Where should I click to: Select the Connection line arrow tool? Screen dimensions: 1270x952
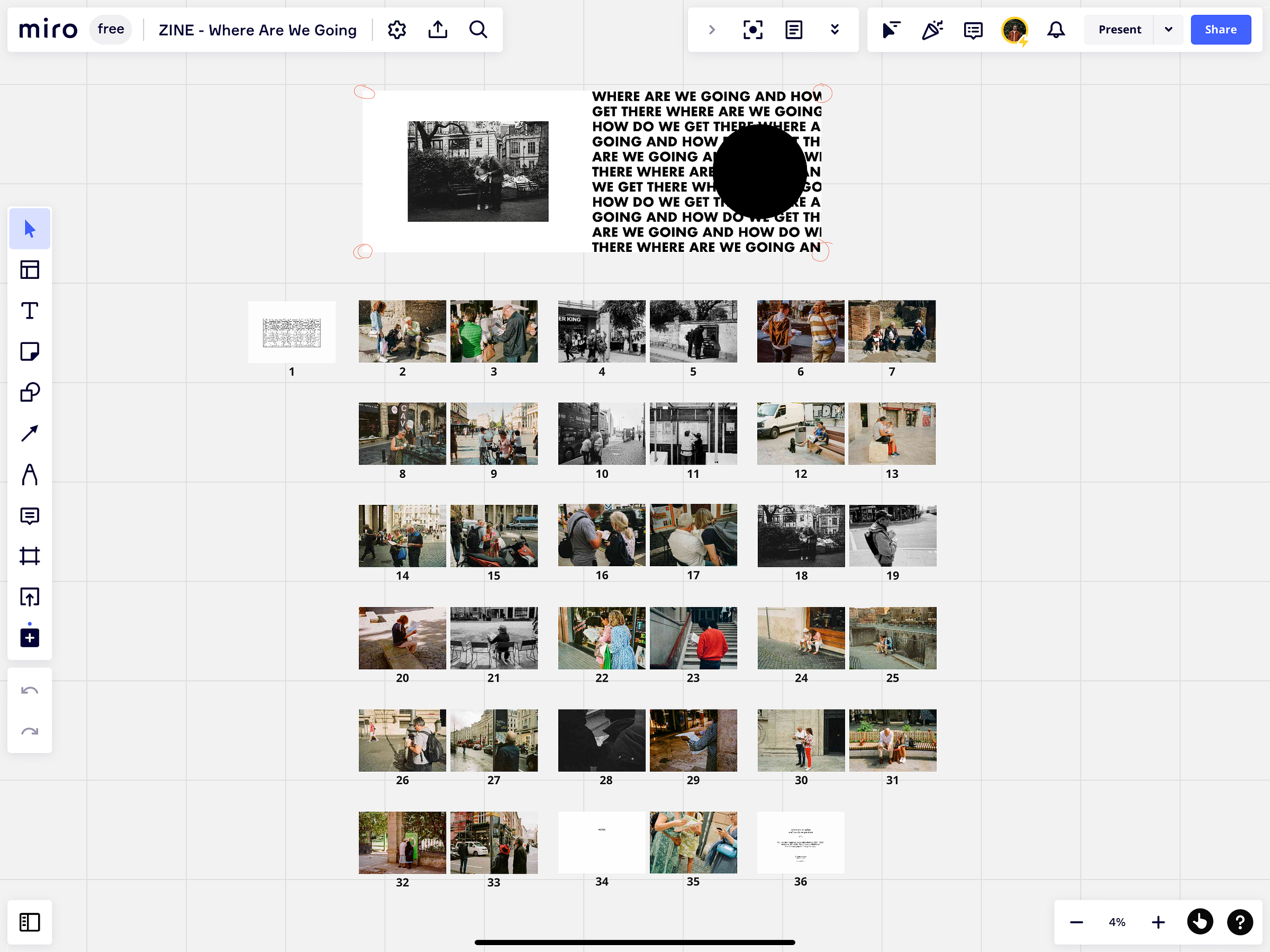(x=30, y=433)
